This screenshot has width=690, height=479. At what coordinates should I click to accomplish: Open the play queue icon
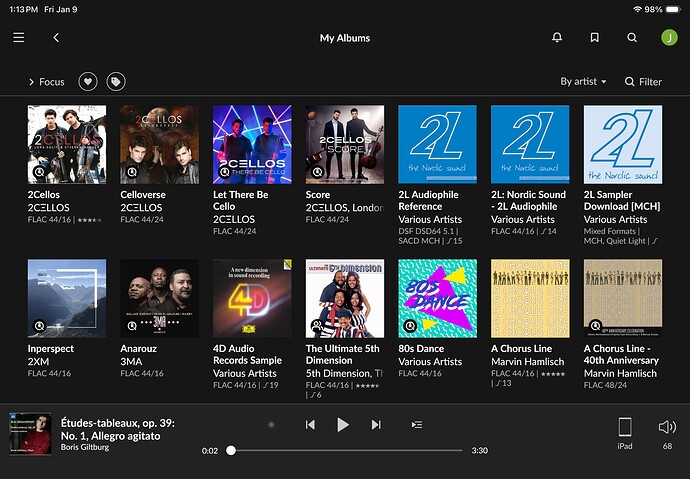[417, 425]
